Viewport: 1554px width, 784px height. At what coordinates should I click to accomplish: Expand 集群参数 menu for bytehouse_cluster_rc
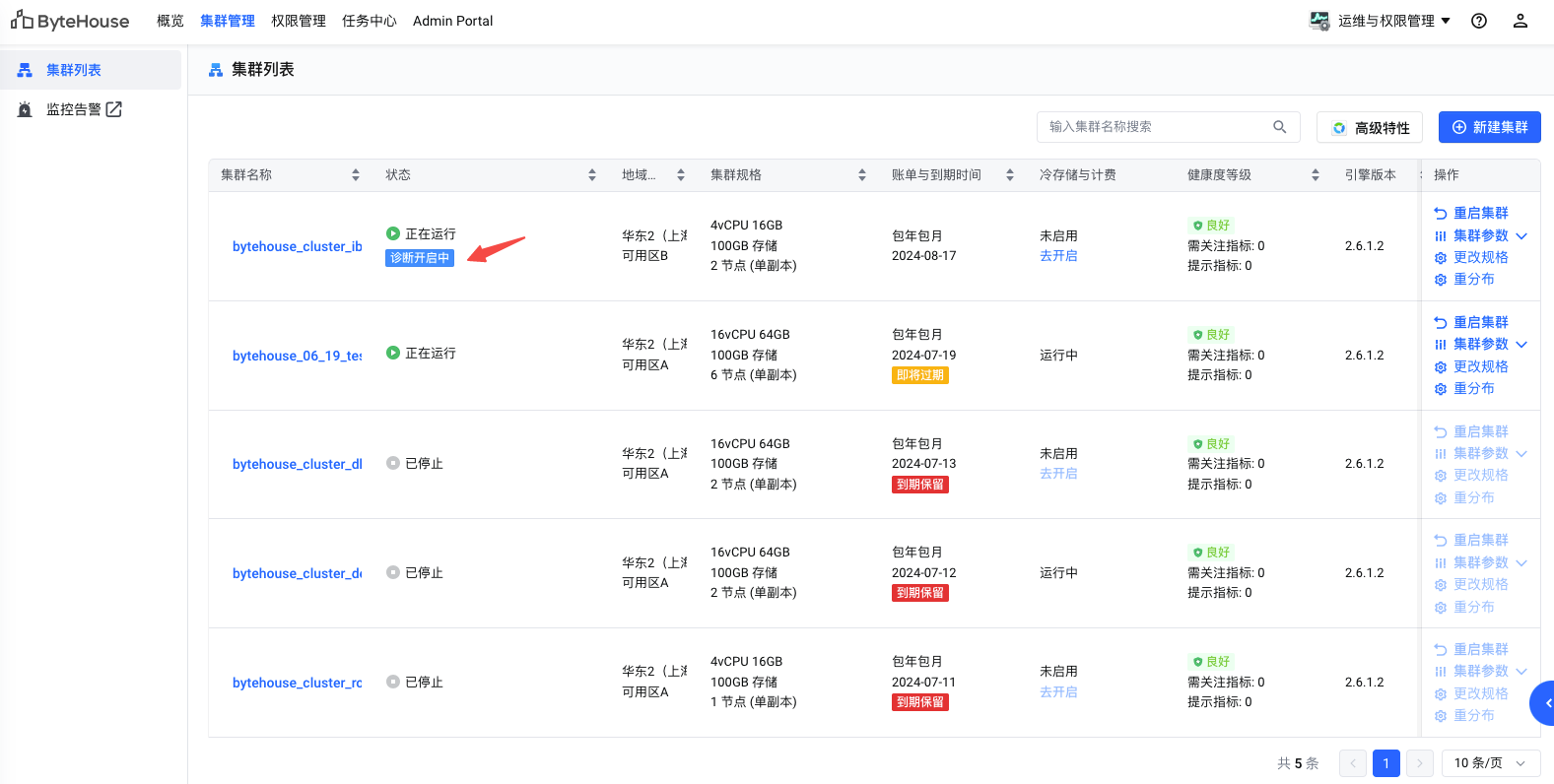[x=1521, y=672]
